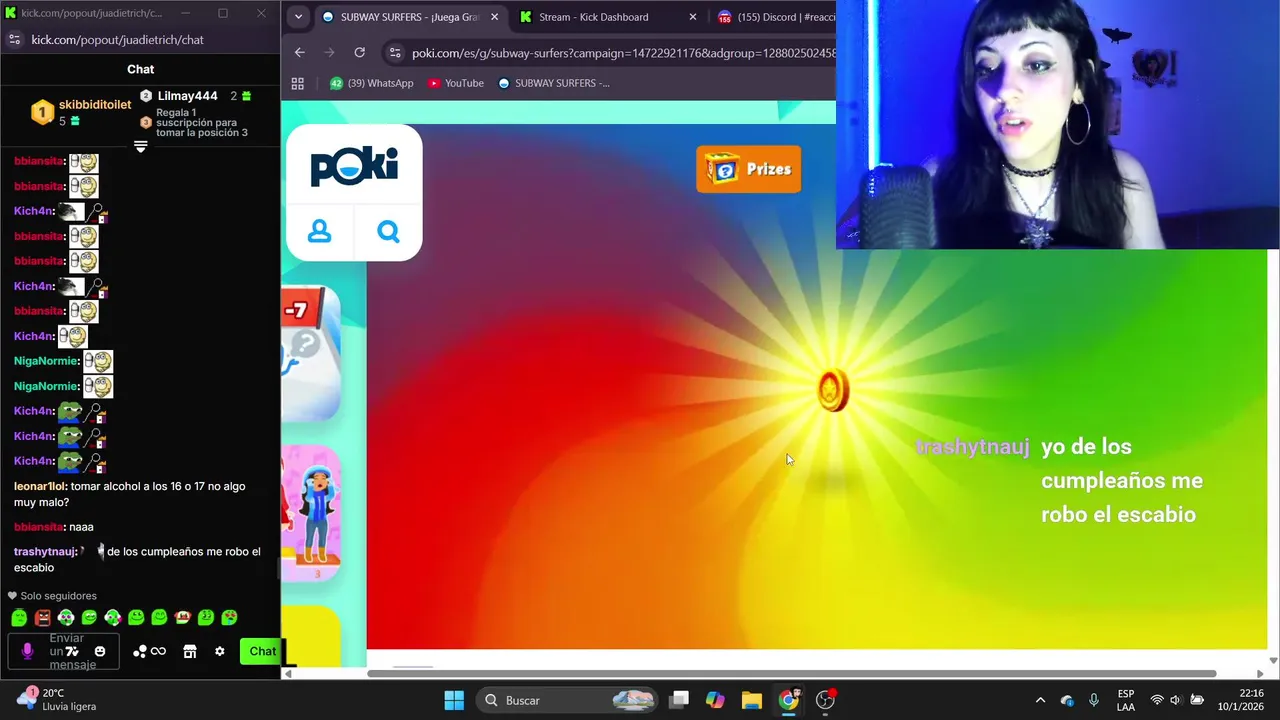This screenshot has width=1280, height=720.
Task: Open the WhatsApp bookmark
Action: (371, 83)
